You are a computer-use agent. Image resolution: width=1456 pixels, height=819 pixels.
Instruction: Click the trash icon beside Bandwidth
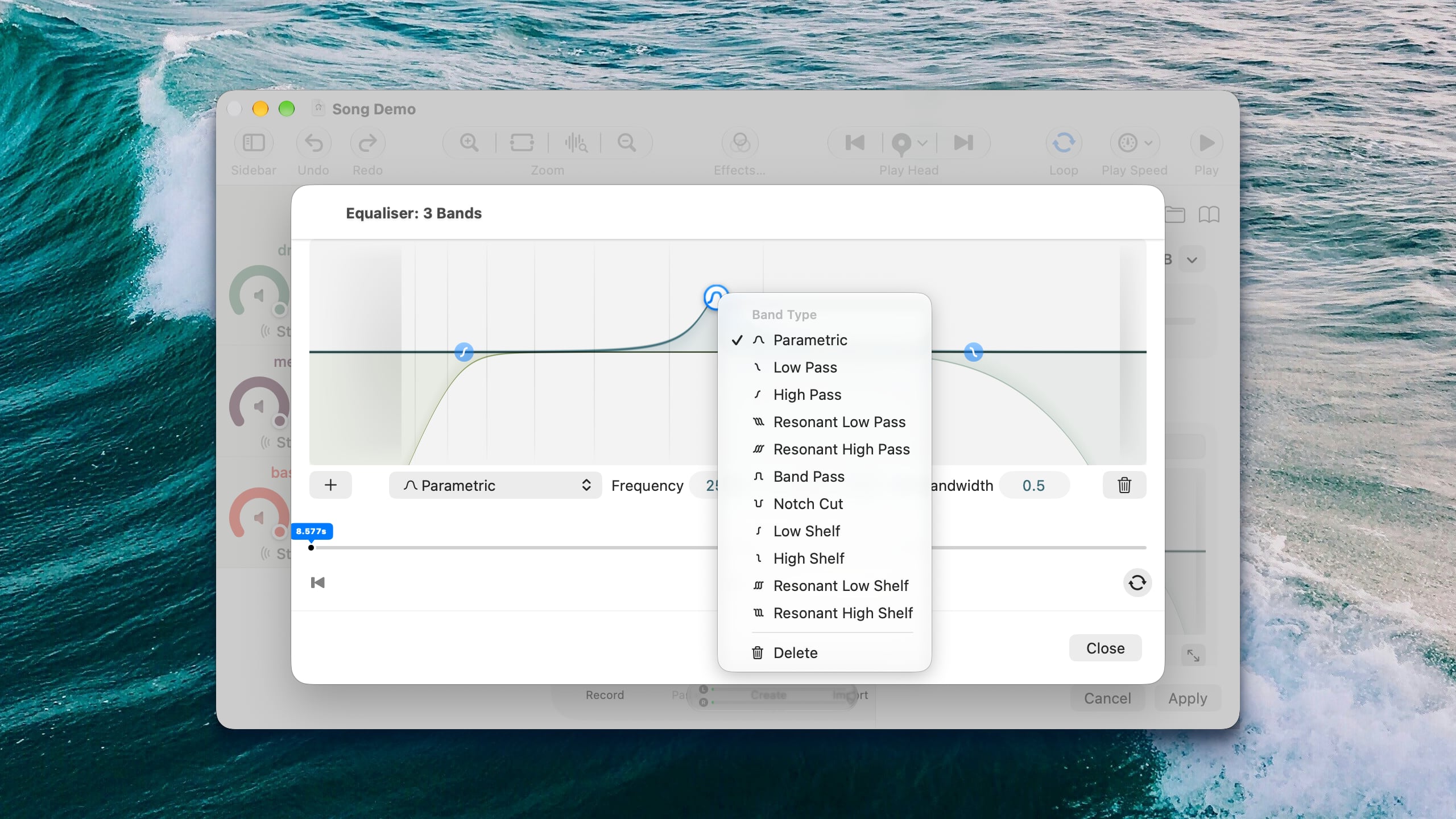(1124, 485)
